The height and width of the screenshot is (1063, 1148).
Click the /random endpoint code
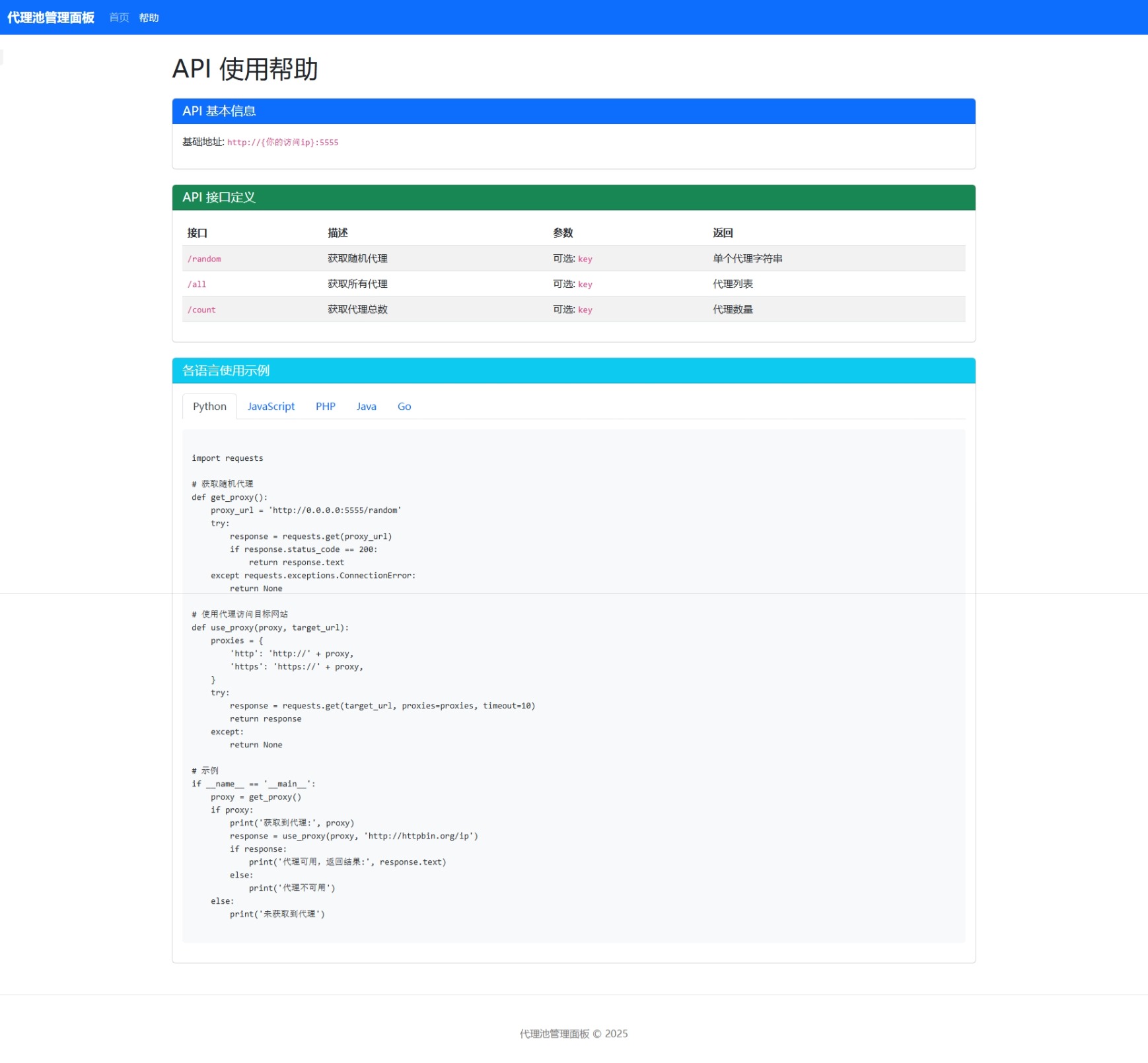tap(204, 259)
